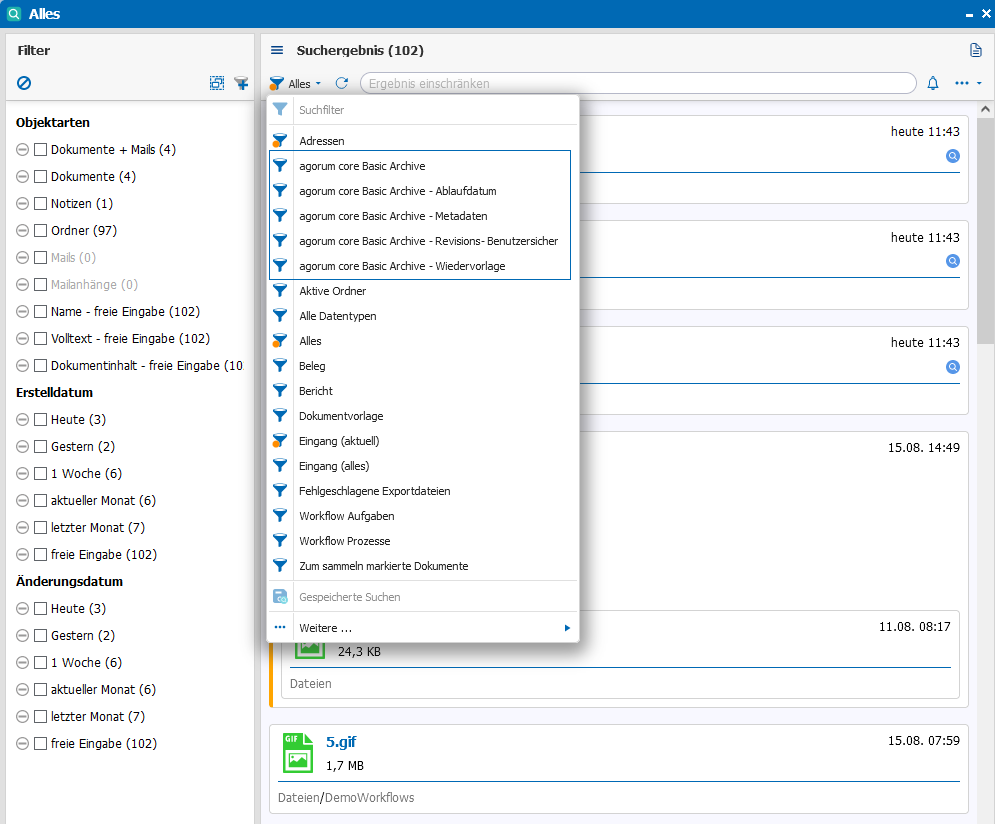Click the reset all filters icon

pyautogui.click(x=24, y=83)
